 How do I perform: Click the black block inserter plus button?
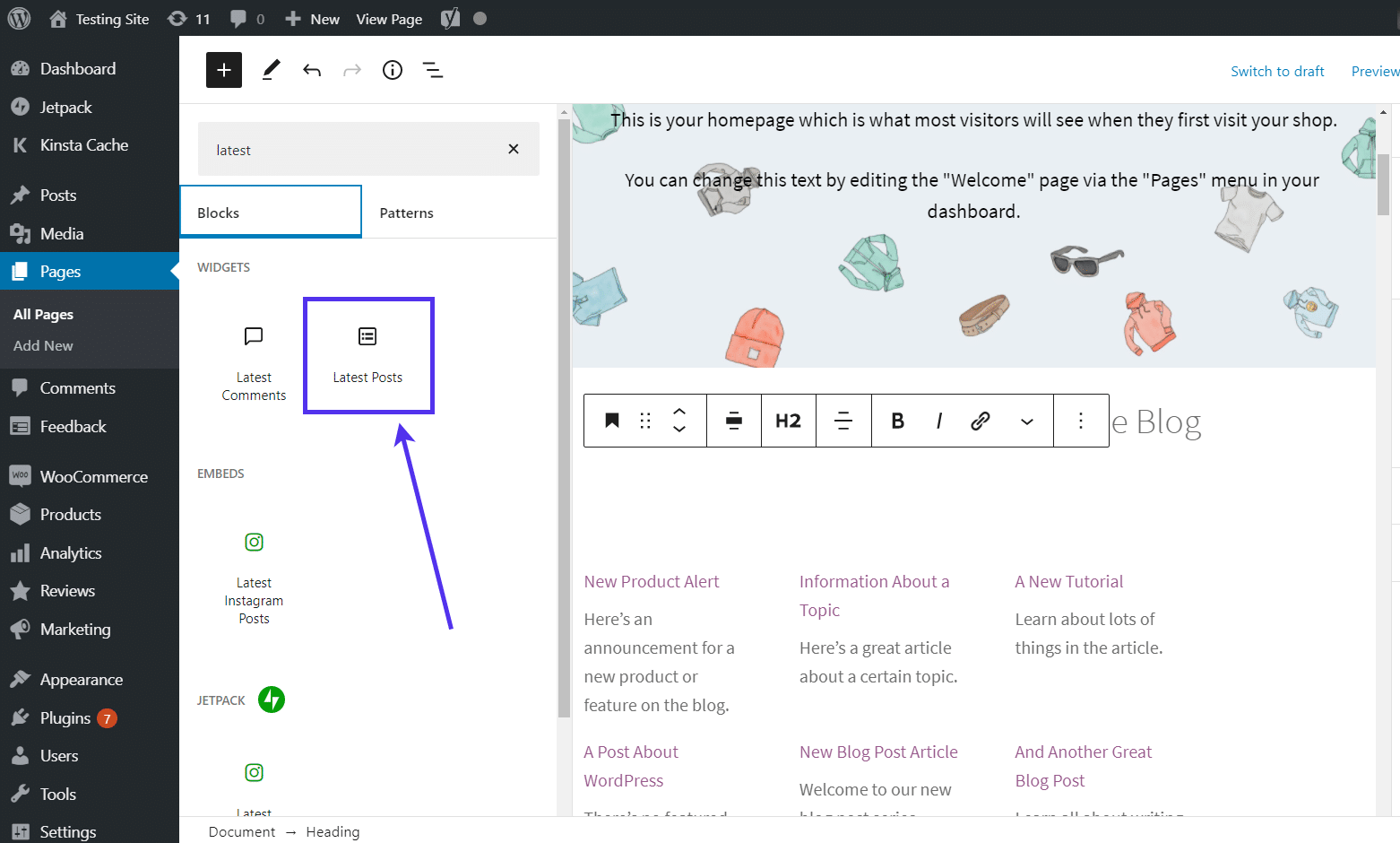pos(224,70)
